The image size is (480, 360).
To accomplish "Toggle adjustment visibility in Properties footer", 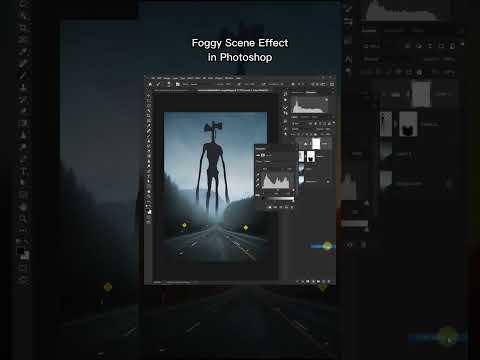I will (x=286, y=207).
